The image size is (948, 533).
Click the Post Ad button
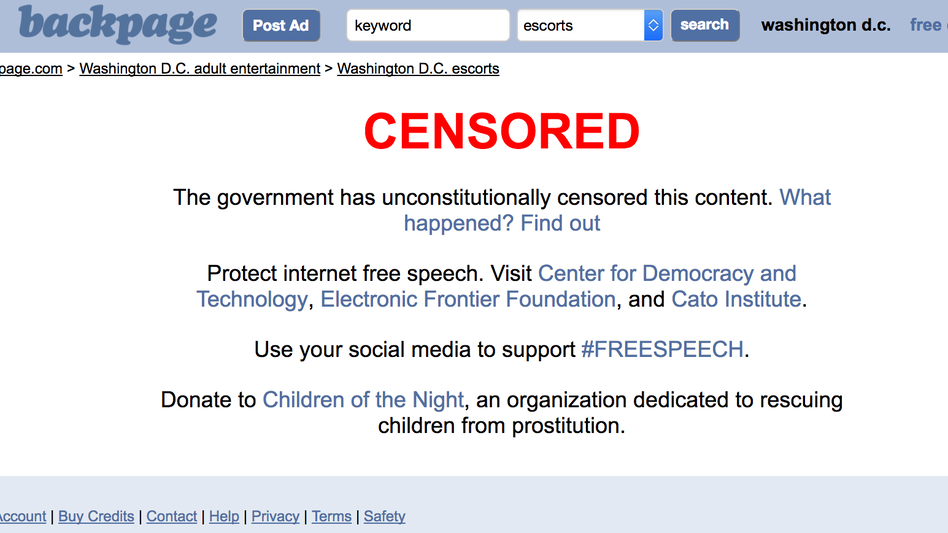(x=281, y=25)
